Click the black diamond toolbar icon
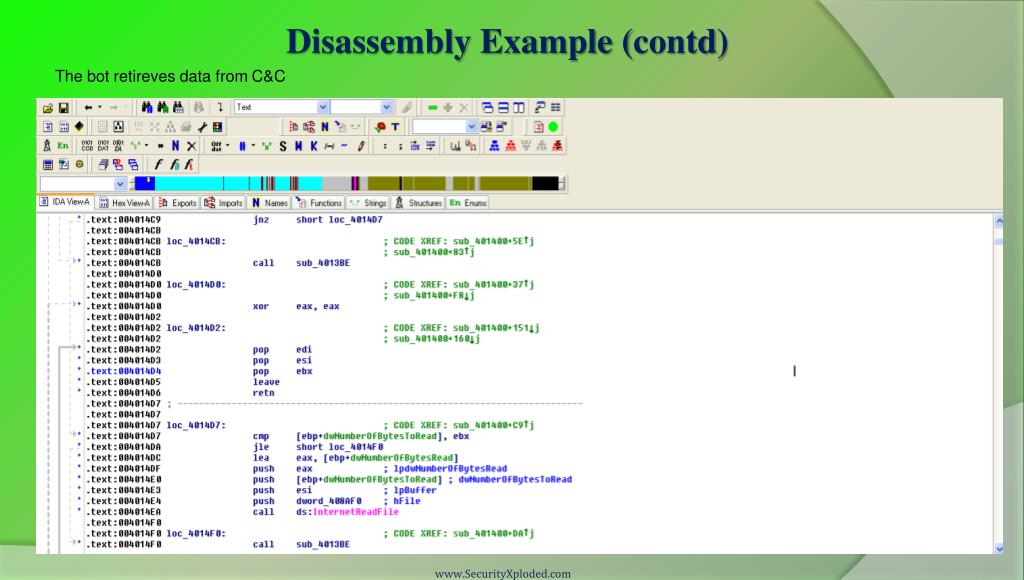Image resolution: width=1024 pixels, height=580 pixels. tap(79, 126)
